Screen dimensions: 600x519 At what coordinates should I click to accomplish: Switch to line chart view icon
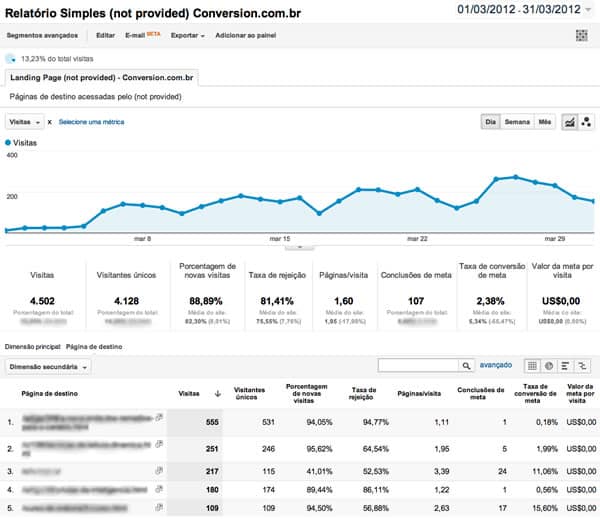tap(569, 122)
